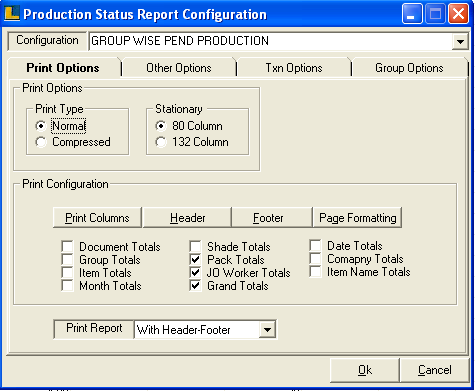Minimize the Production Status Report window
The image size is (475, 391).
412,14
